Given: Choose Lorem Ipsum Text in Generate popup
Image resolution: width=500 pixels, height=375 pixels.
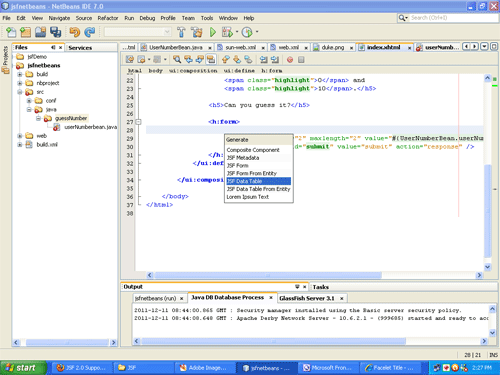Looking at the screenshot, I should (x=258, y=197).
